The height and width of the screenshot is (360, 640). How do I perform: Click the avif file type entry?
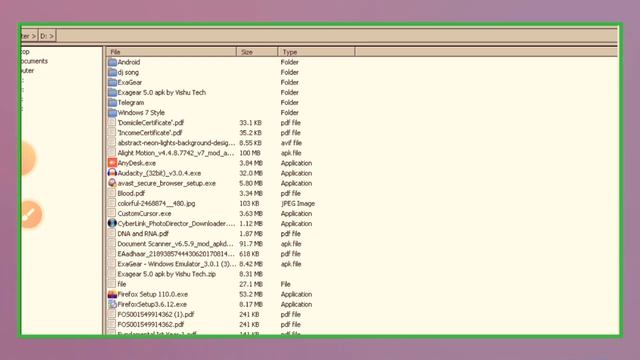[x=291, y=143]
